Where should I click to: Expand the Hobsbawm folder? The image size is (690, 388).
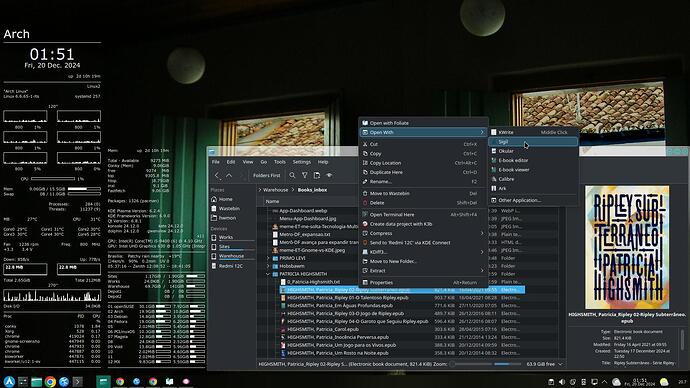tap(268, 266)
